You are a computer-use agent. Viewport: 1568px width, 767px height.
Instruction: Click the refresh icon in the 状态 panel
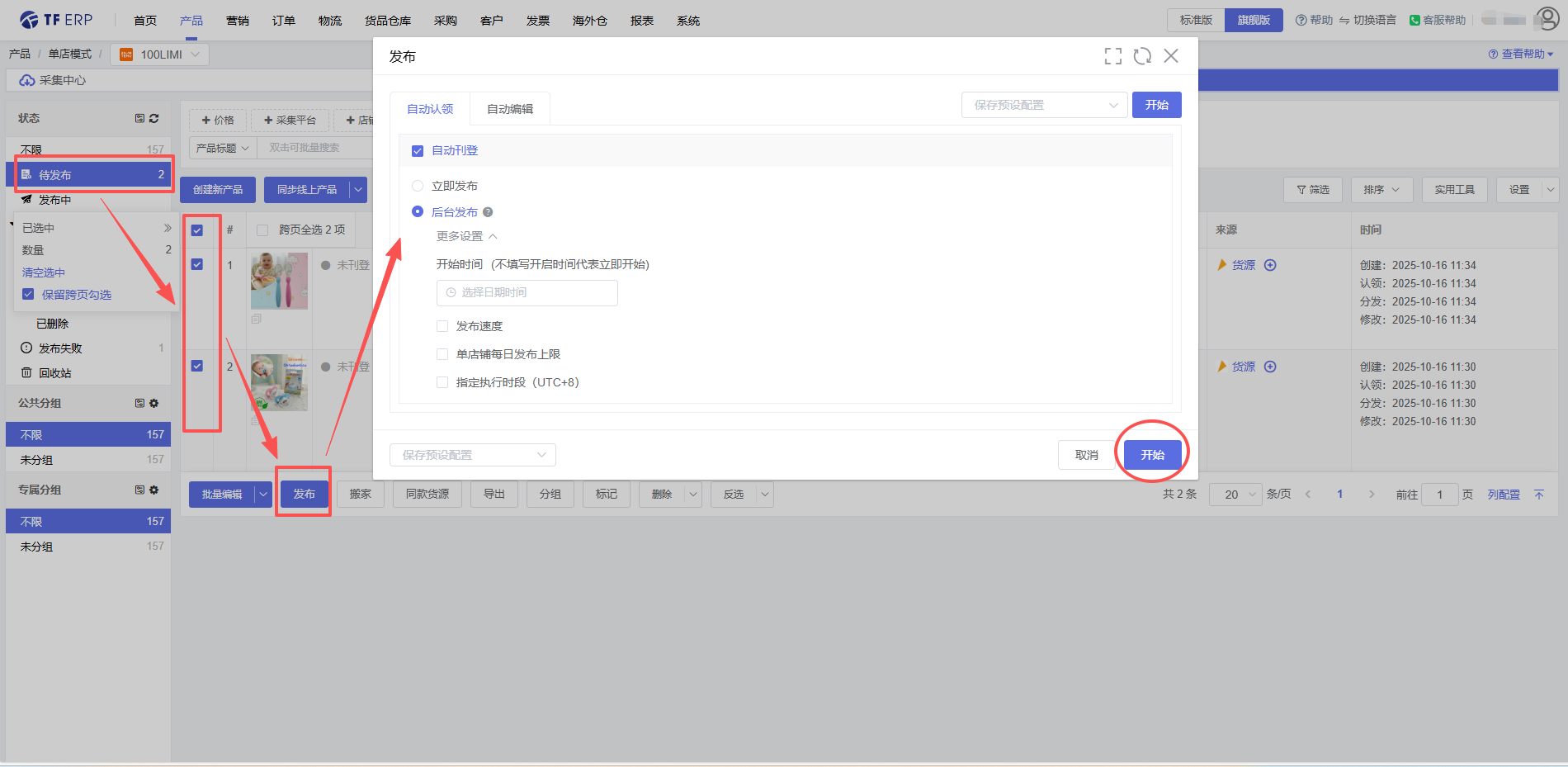click(x=153, y=119)
